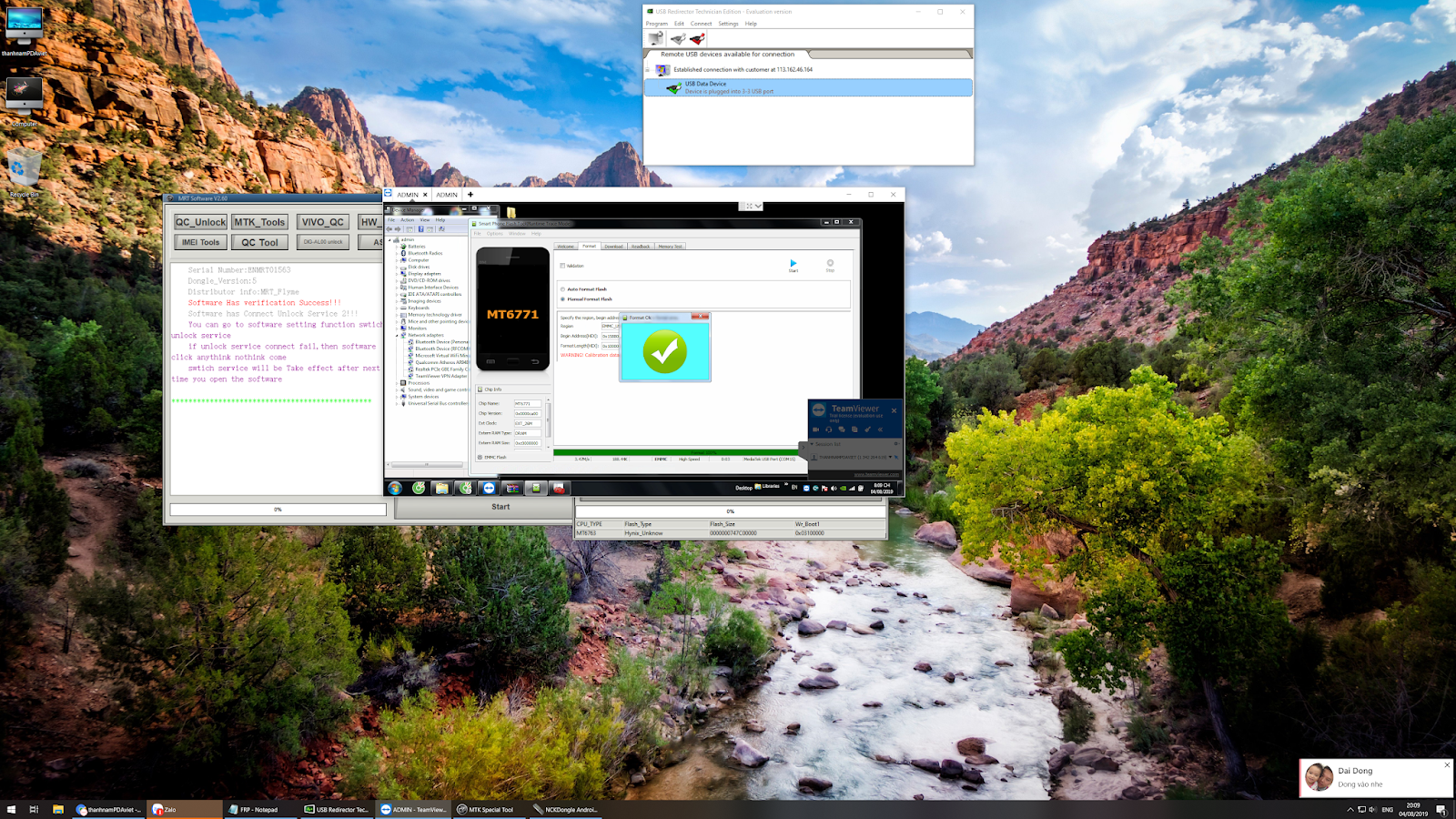Screen dimensions: 1456x819
Task: Select the USB Data Device row in USB Redirector
Action: click(x=808, y=87)
